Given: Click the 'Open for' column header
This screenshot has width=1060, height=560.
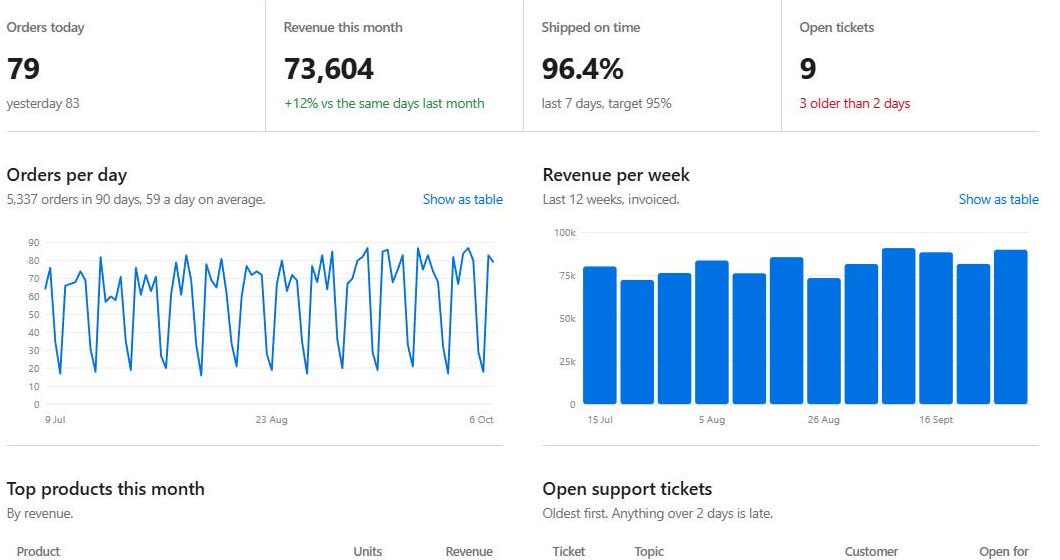Looking at the screenshot, I should click(1004, 552).
